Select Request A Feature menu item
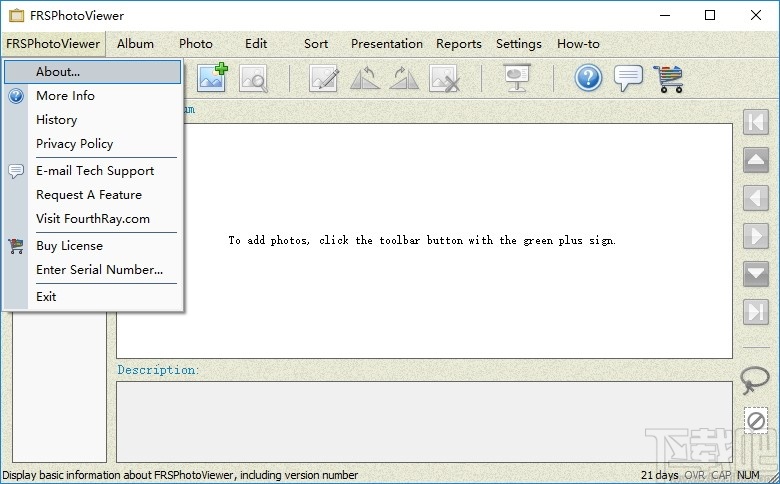Screen dimensions: 780x484 93,194
